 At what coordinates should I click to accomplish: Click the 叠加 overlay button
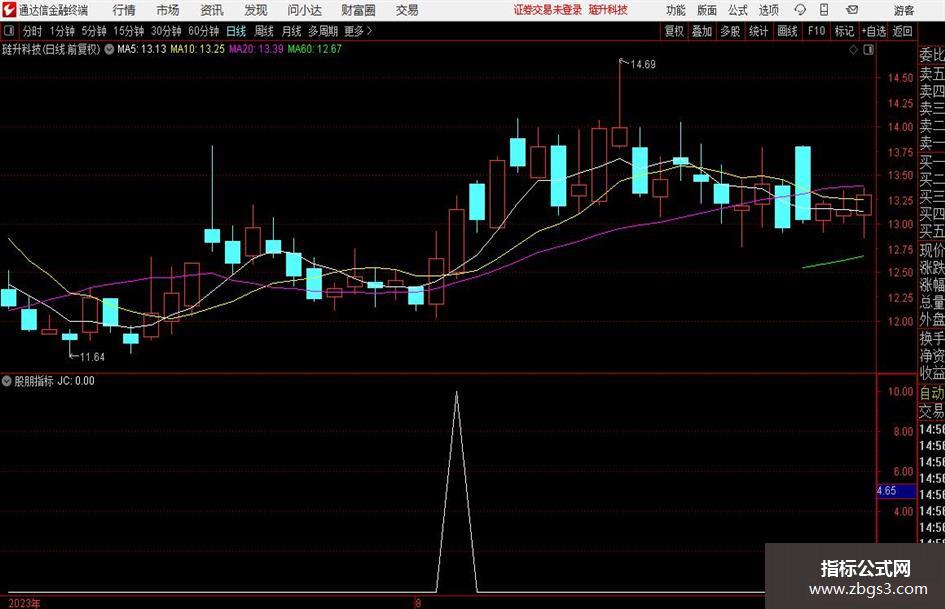click(702, 31)
